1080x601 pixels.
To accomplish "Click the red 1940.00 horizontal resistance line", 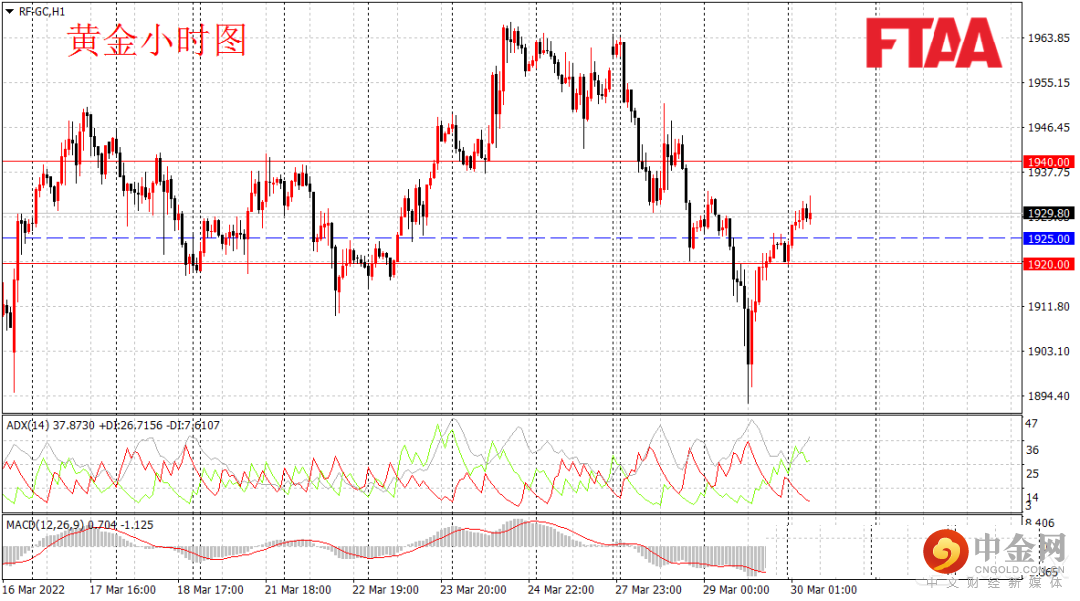I will pyautogui.click(x=511, y=162).
